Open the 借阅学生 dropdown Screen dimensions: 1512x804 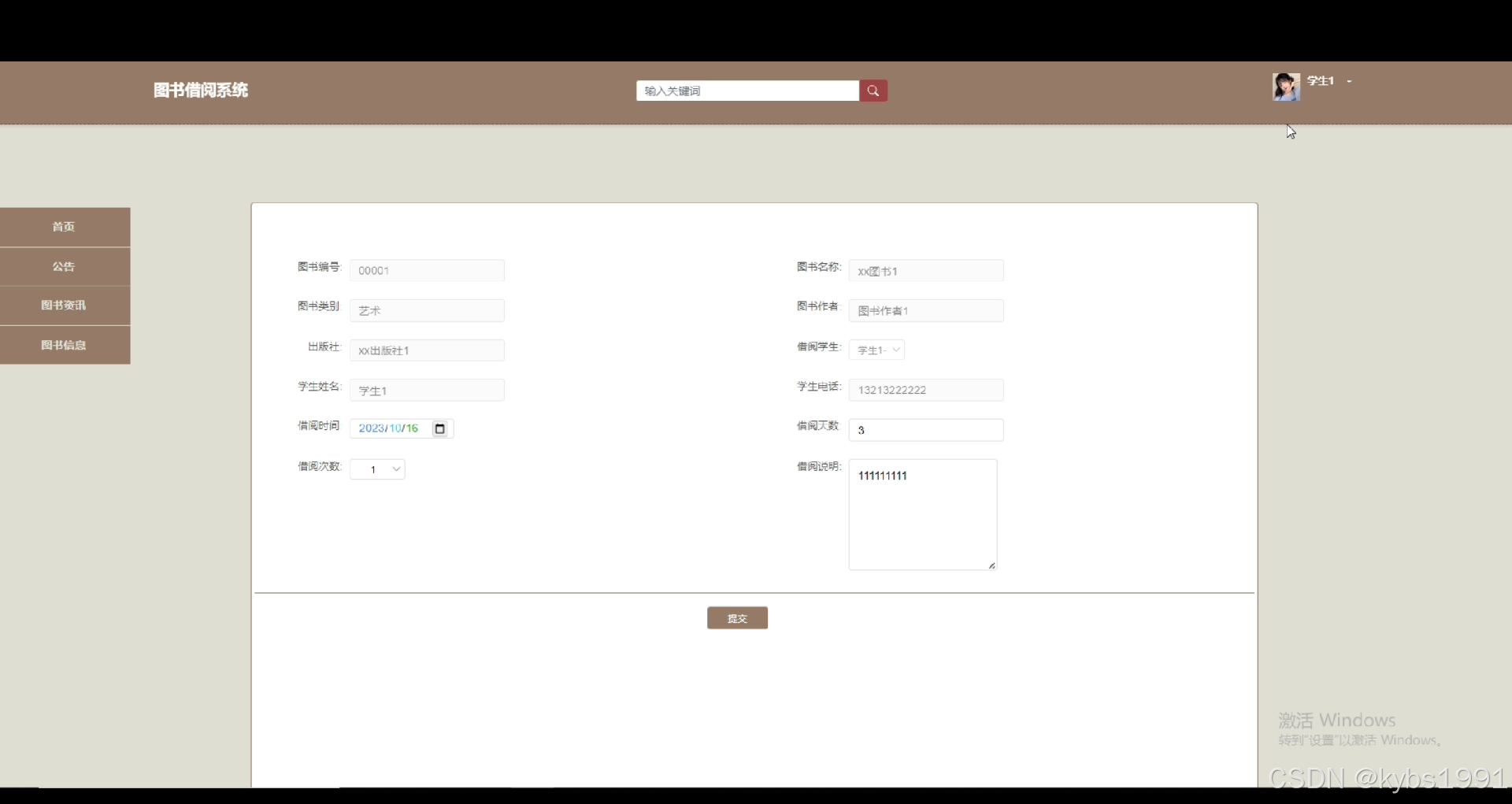click(876, 350)
